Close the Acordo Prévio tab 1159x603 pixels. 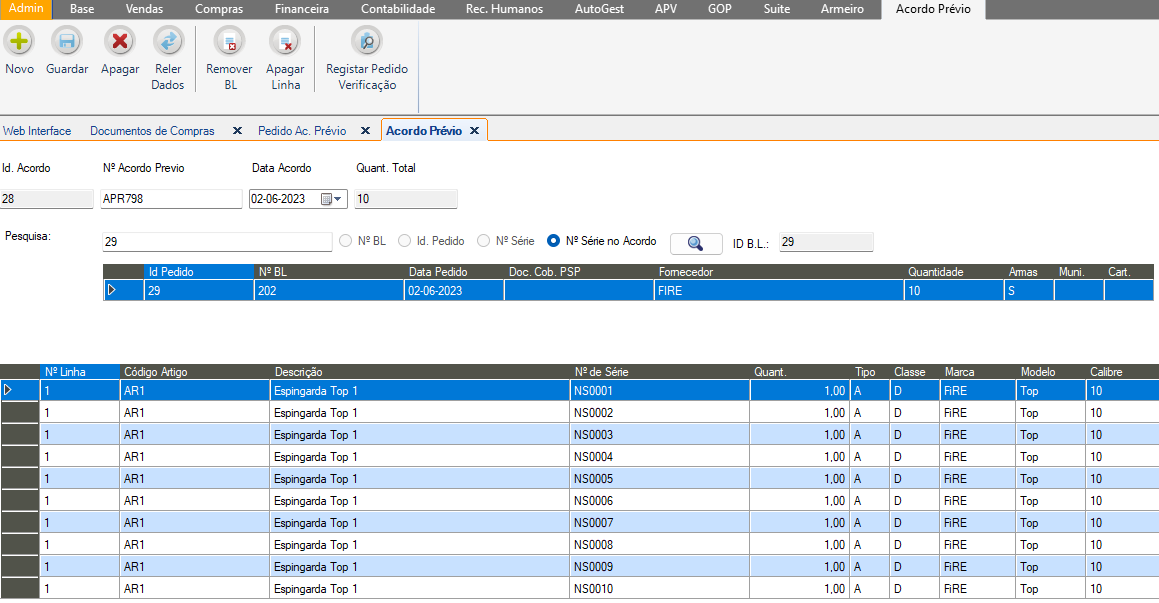[x=474, y=131]
